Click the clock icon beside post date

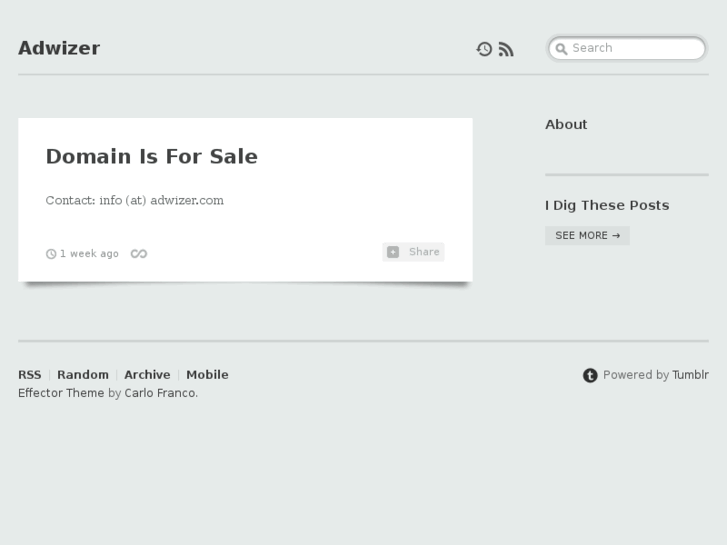51,254
